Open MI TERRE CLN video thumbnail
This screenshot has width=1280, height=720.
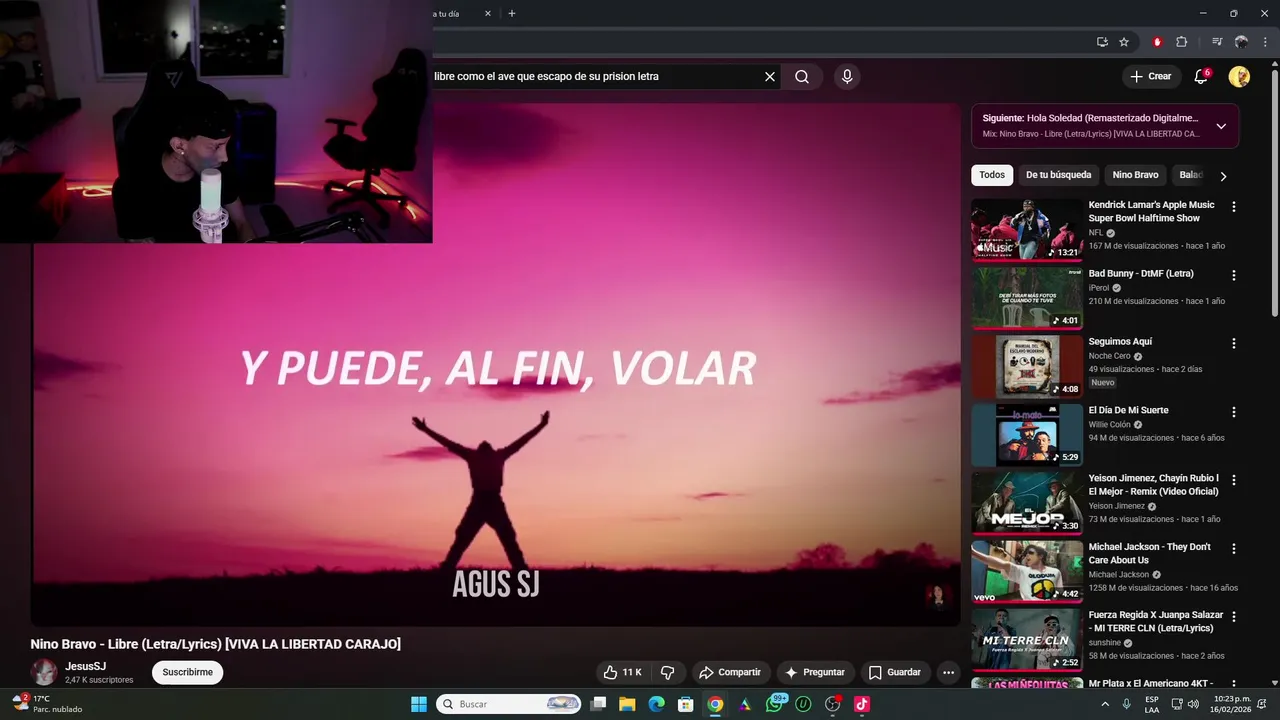tap(1027, 639)
